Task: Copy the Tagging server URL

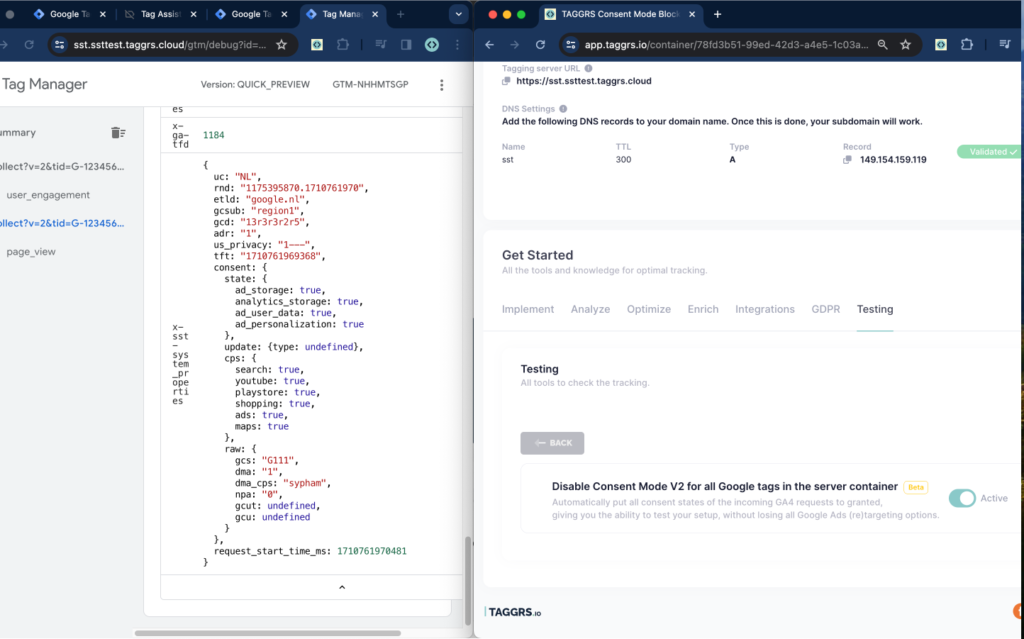Action: tap(506, 81)
